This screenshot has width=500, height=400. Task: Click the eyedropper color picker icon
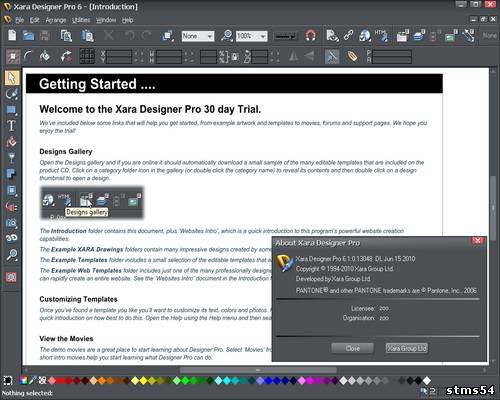tap(33, 380)
